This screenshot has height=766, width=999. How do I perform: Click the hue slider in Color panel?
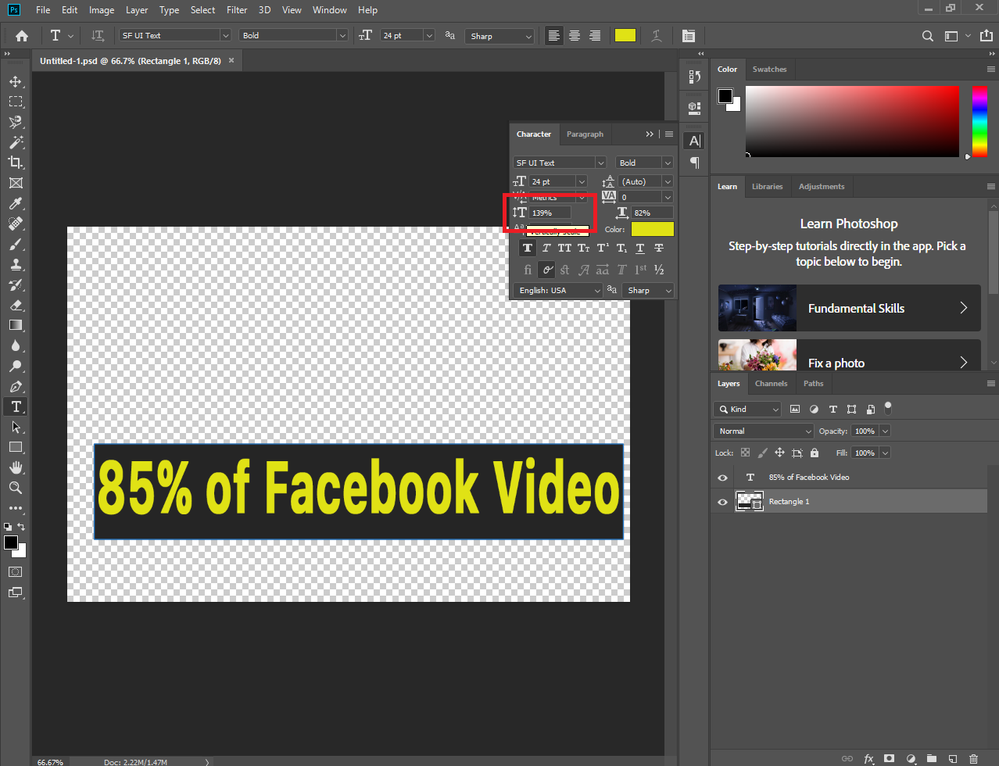coord(979,121)
